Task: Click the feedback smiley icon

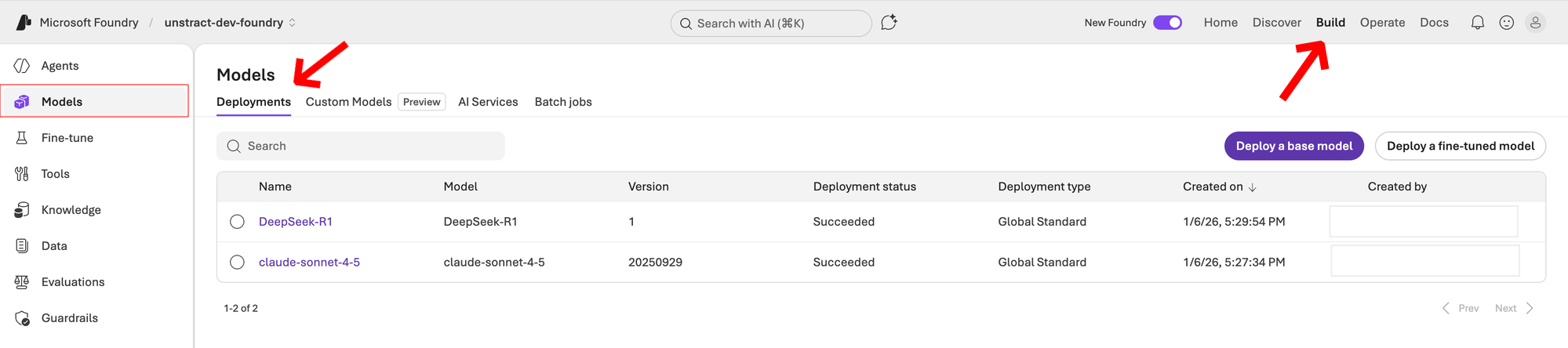Action: [1506, 23]
